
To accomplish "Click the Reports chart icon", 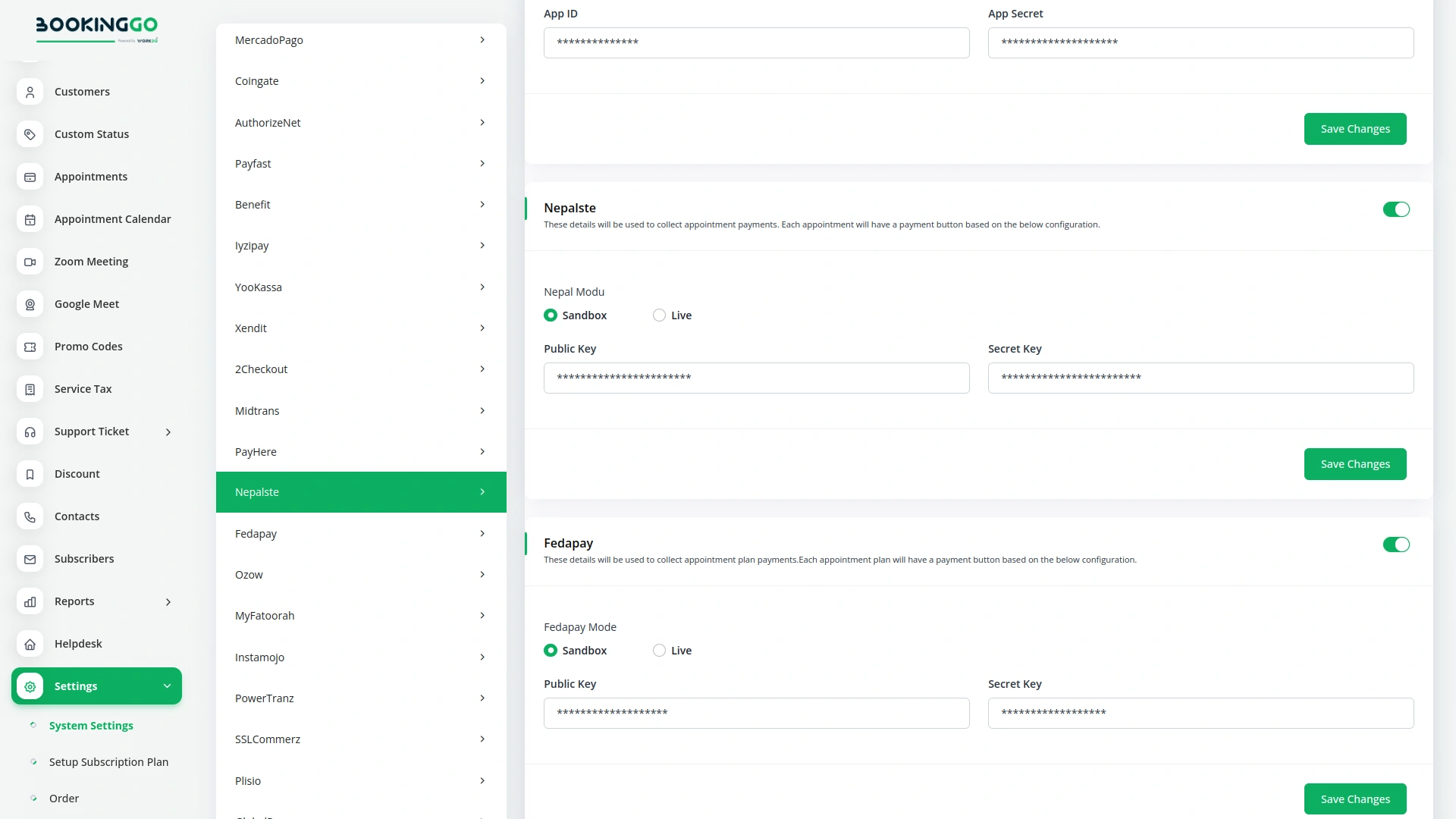I will click(30, 601).
